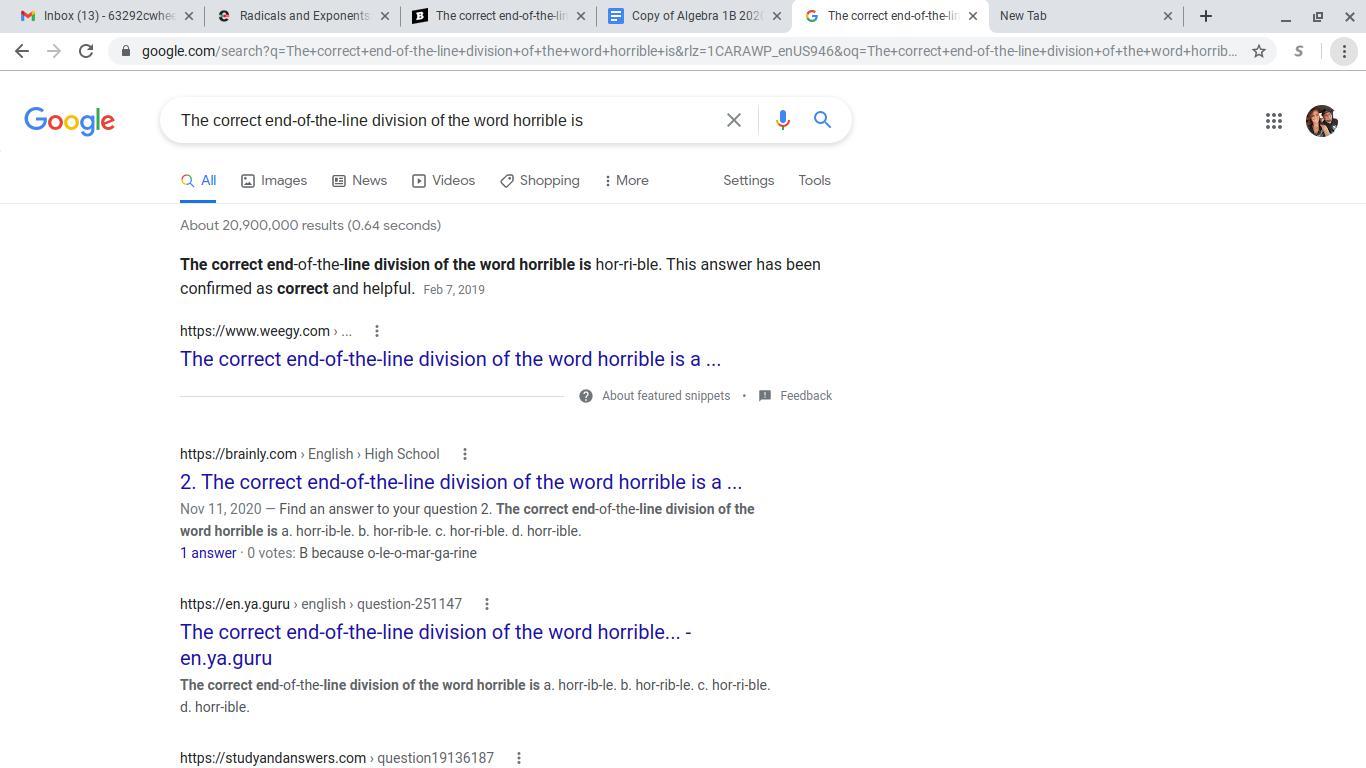This screenshot has height=768, width=1366.
Task: Click the 'About 20,900,000 results' count text
Action: pos(310,225)
